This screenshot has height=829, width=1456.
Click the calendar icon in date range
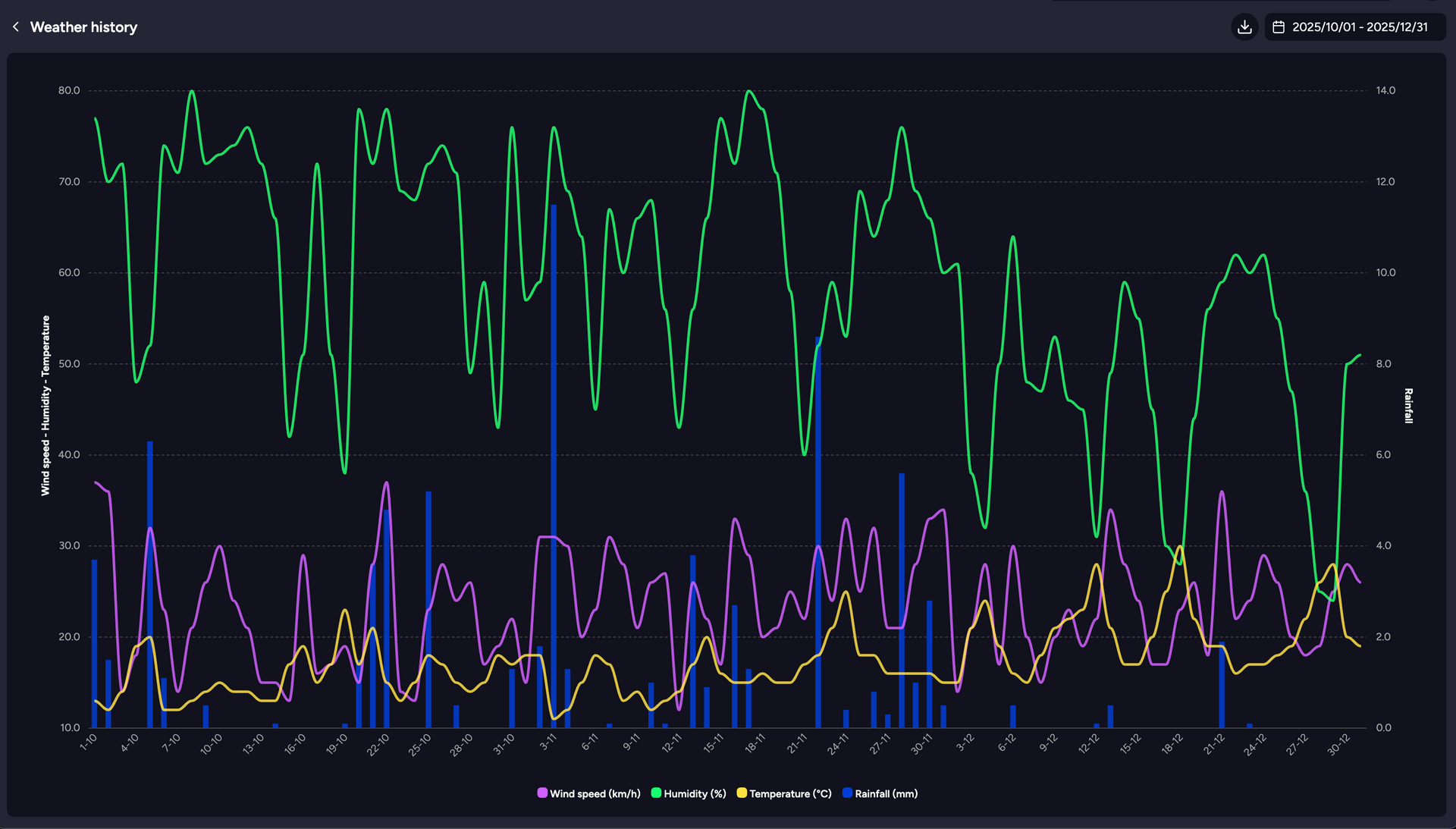coord(1279,27)
